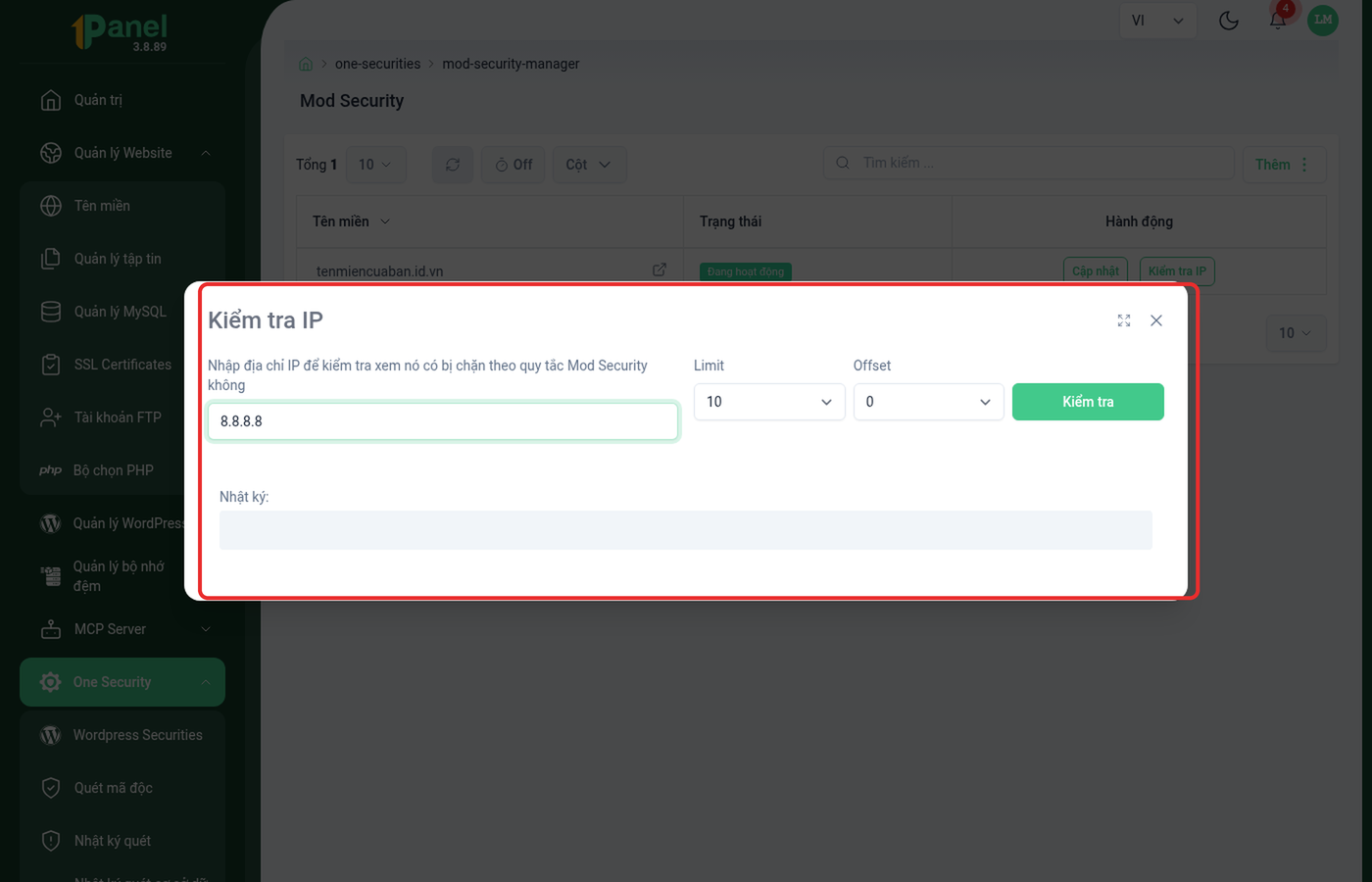Open the VI language dropdown

coord(1157,21)
